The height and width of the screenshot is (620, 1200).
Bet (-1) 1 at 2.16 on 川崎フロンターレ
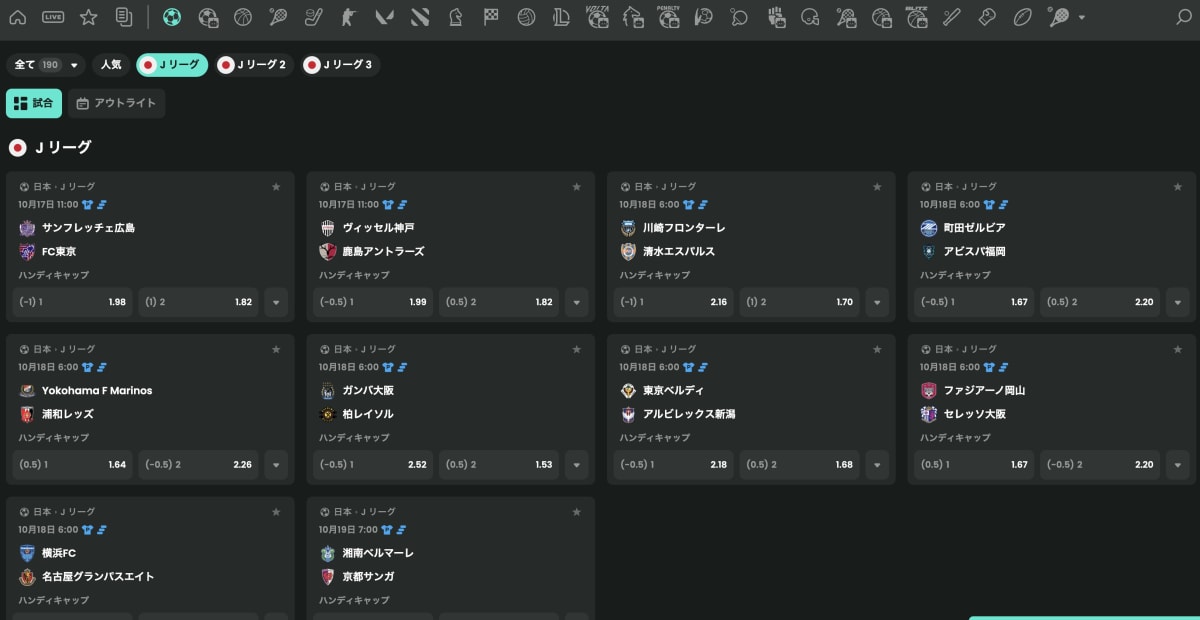click(675, 302)
